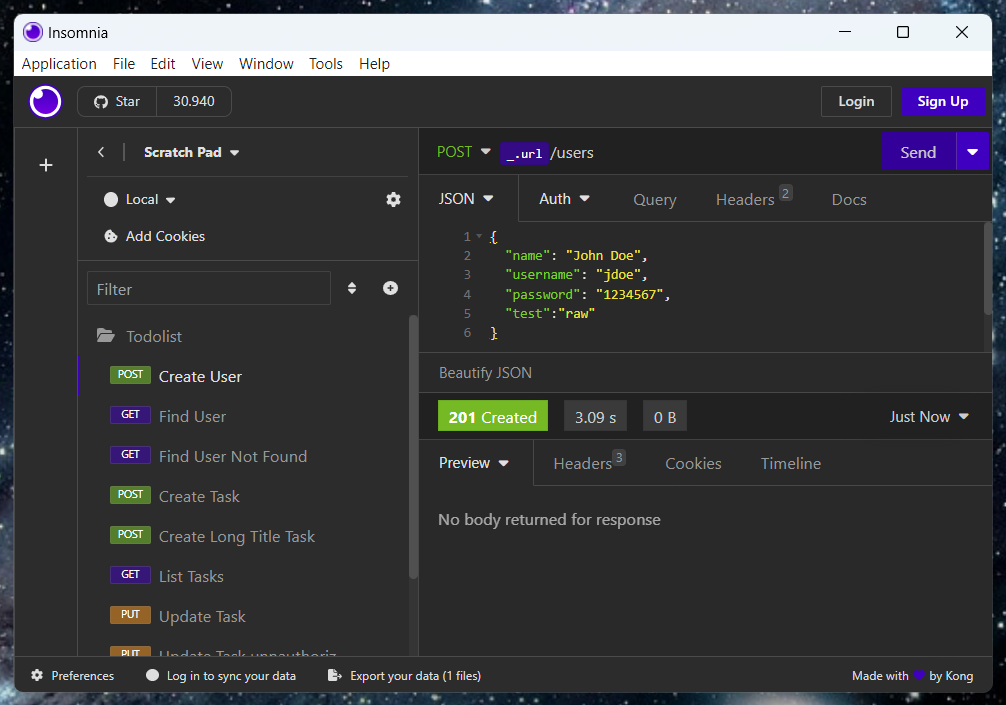Open the File menu
Image resolution: width=1006 pixels, height=705 pixels.
(x=124, y=64)
